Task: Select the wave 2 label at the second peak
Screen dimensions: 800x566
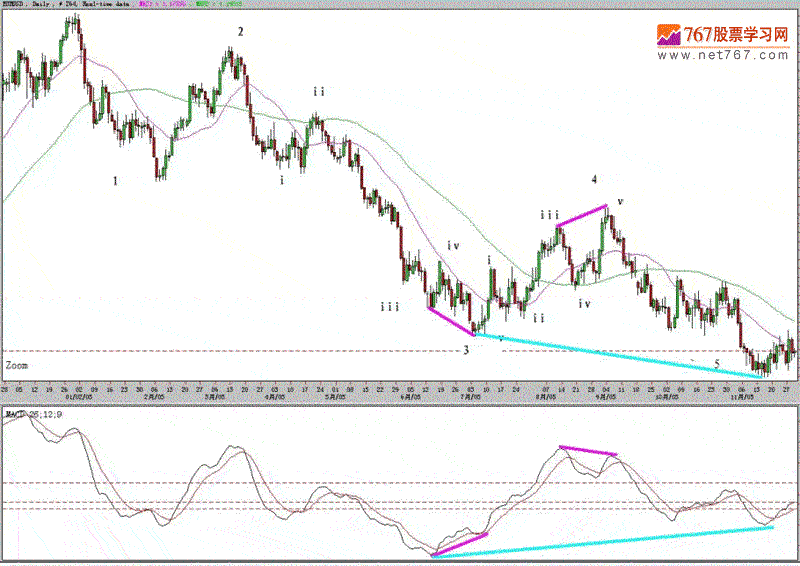Action: click(240, 32)
